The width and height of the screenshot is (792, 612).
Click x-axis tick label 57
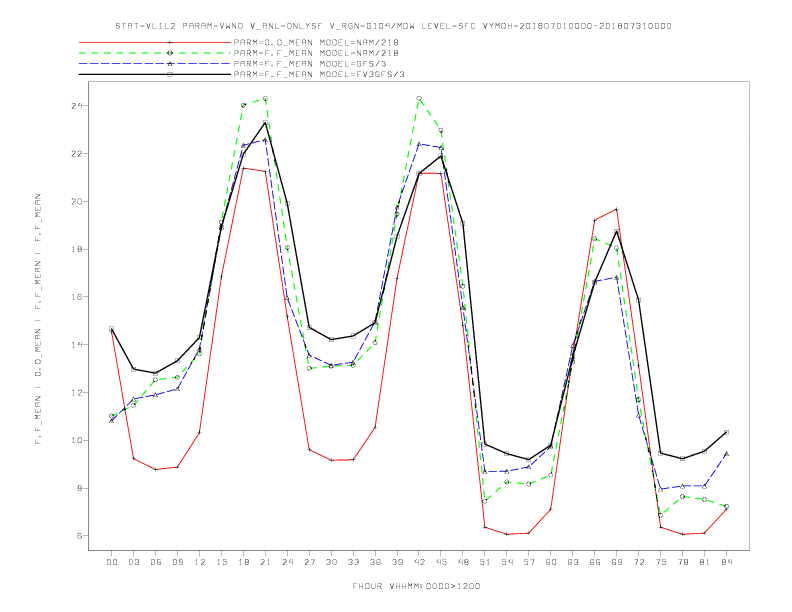pyautogui.click(x=529, y=562)
